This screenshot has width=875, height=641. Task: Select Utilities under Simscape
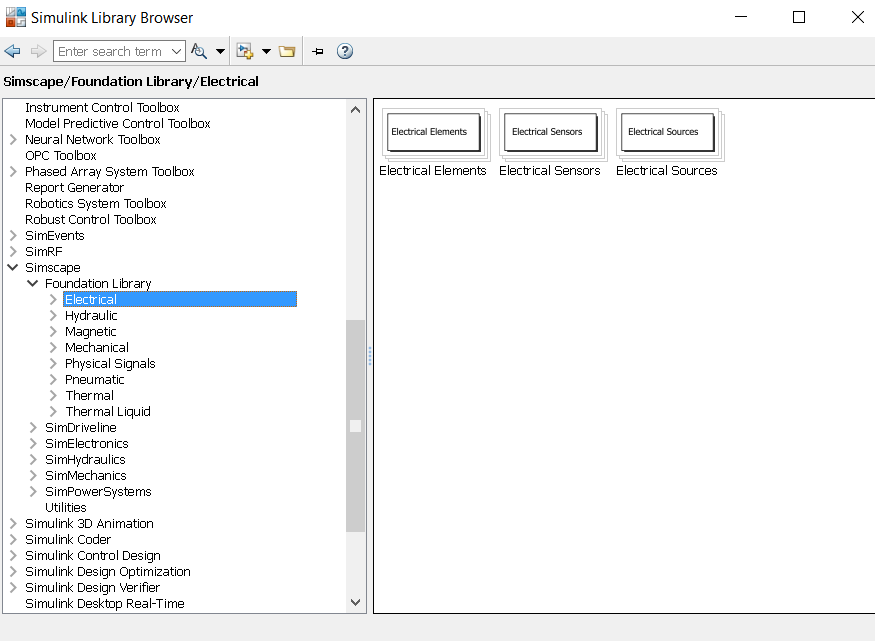tap(66, 508)
